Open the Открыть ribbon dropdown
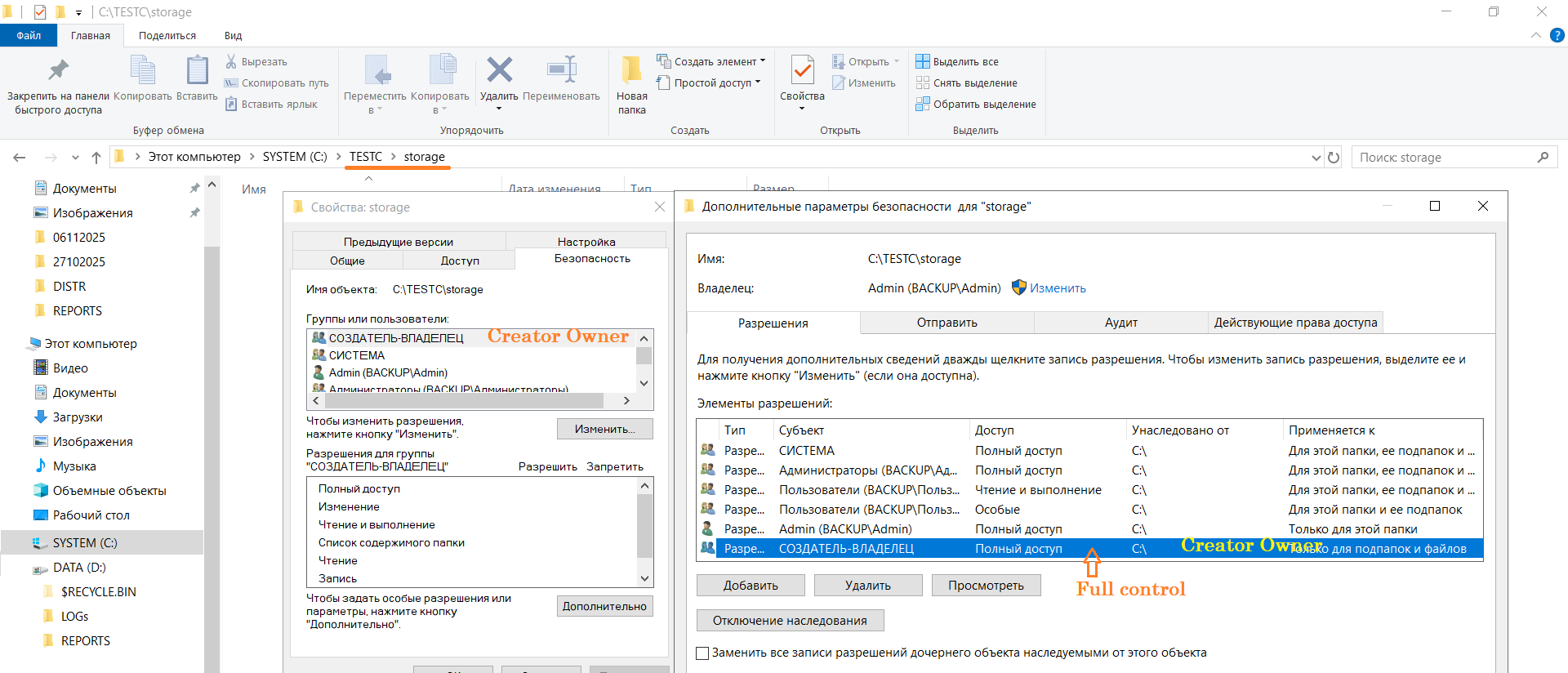The image size is (1568, 673). pyautogui.click(x=896, y=61)
